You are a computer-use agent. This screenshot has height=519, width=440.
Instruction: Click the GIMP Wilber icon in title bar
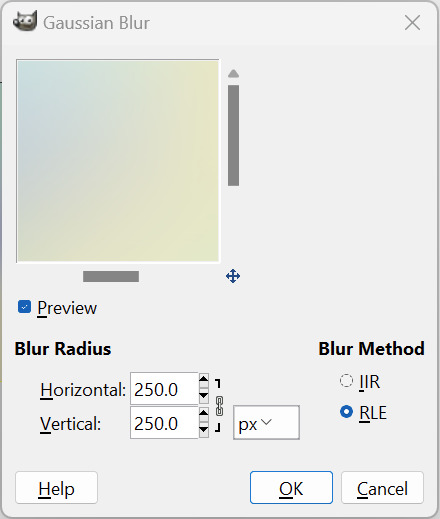click(25, 21)
